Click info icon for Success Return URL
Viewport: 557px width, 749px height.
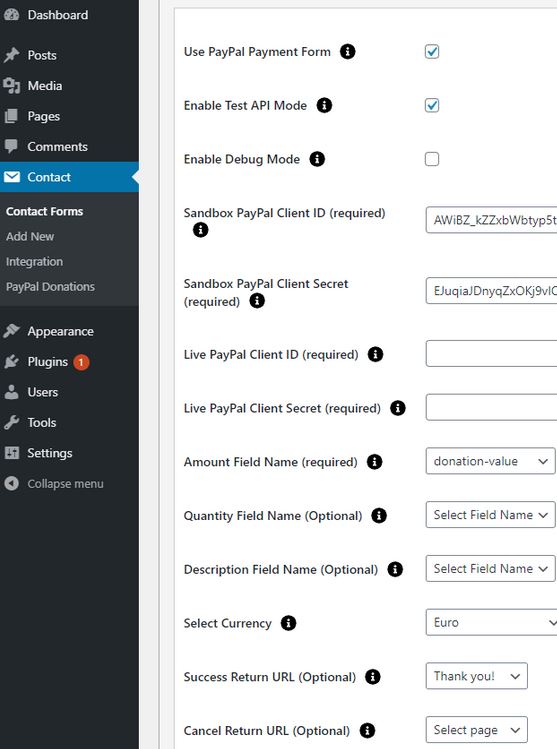pyautogui.click(x=373, y=677)
